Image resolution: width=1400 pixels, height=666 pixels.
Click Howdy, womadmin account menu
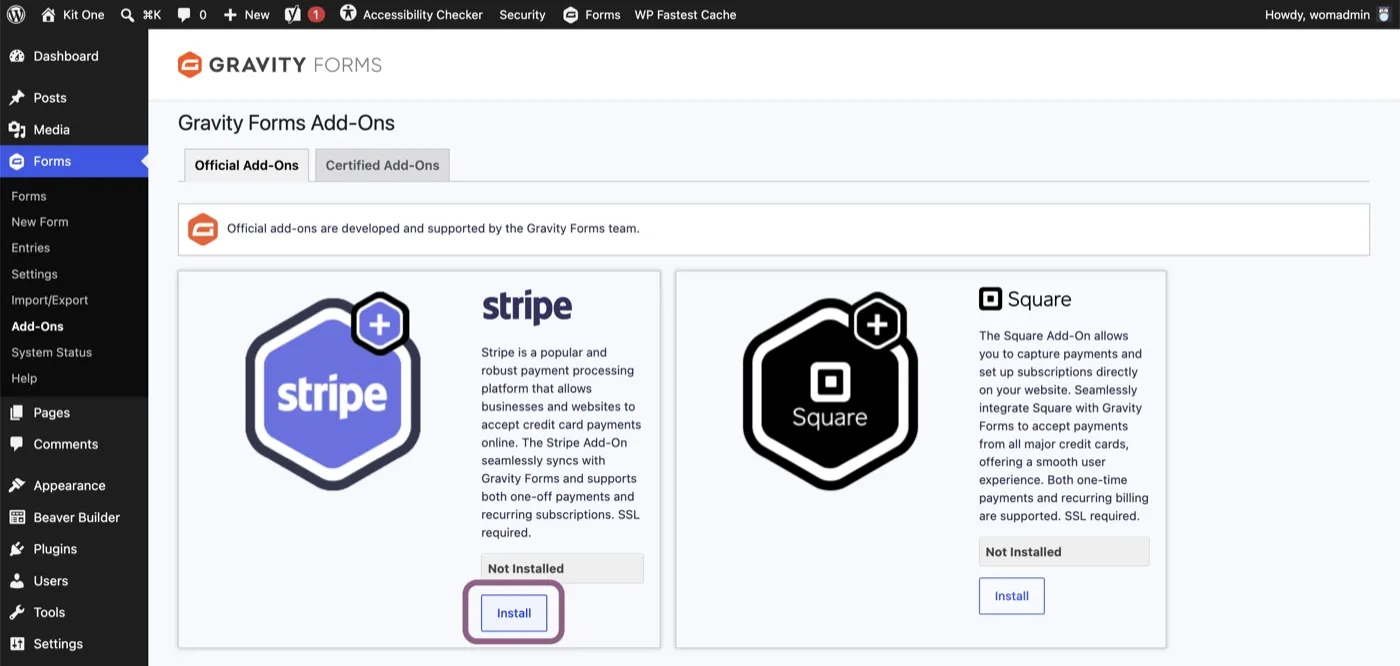tap(1318, 14)
